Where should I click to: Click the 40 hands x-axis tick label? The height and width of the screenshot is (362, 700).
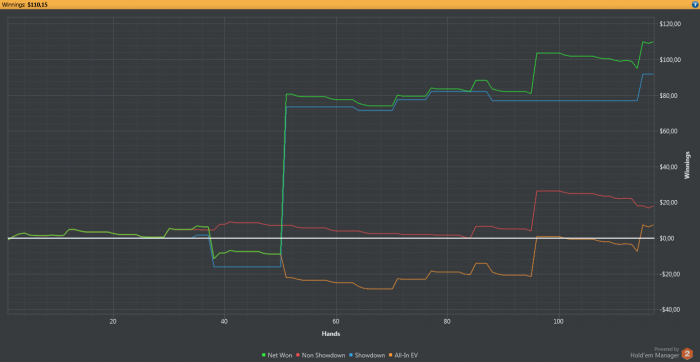pos(224,321)
